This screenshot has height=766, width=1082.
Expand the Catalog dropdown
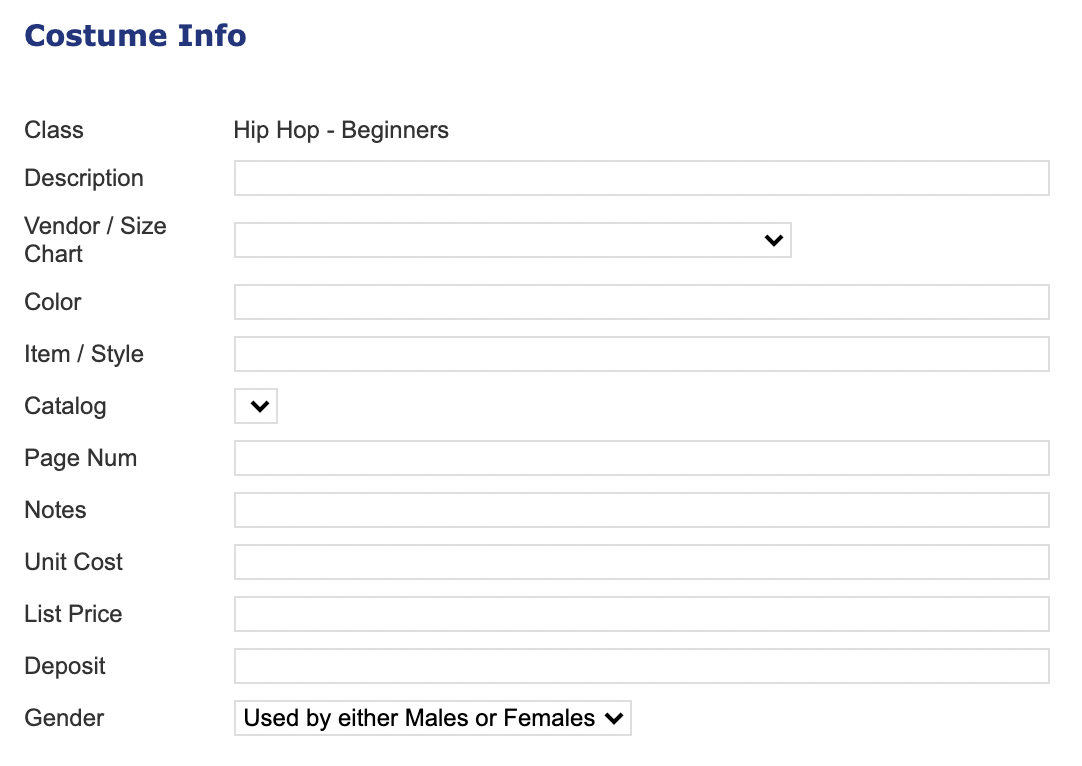click(256, 406)
